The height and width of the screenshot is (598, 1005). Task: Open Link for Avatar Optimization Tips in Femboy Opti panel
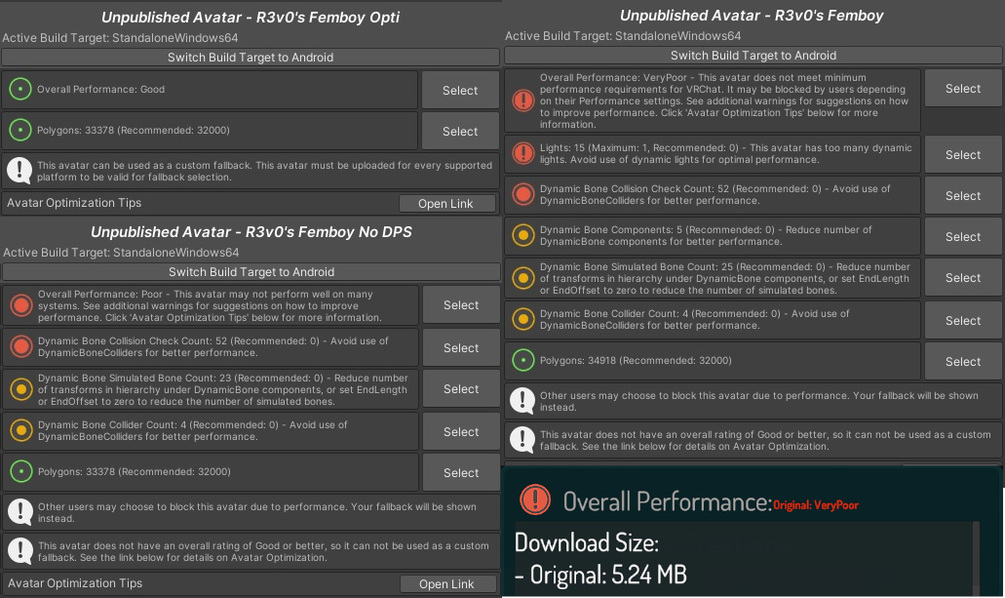pyautogui.click(x=447, y=204)
